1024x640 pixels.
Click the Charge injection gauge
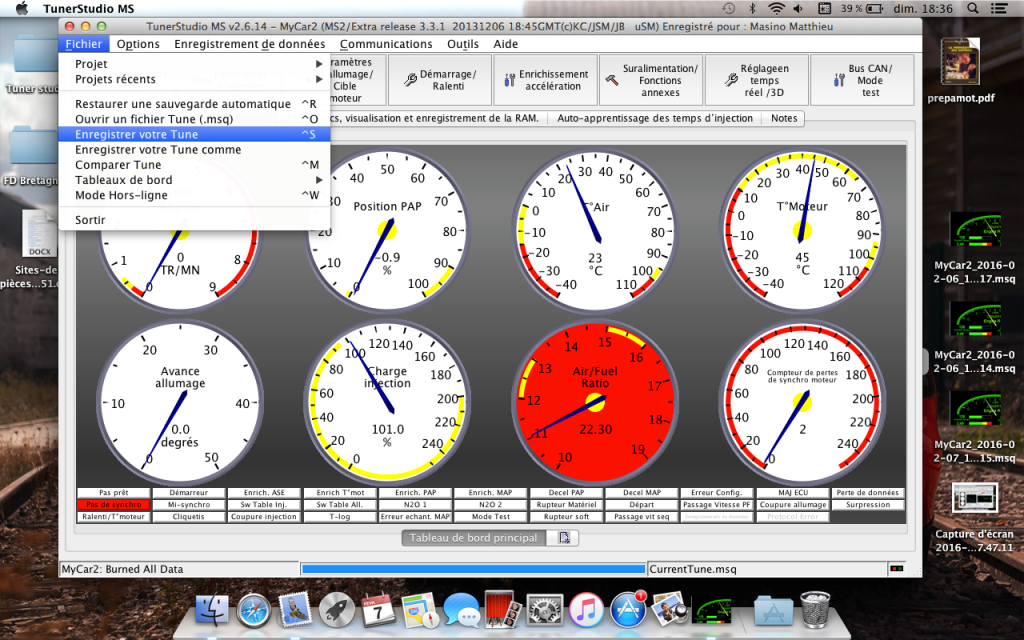tap(387, 402)
